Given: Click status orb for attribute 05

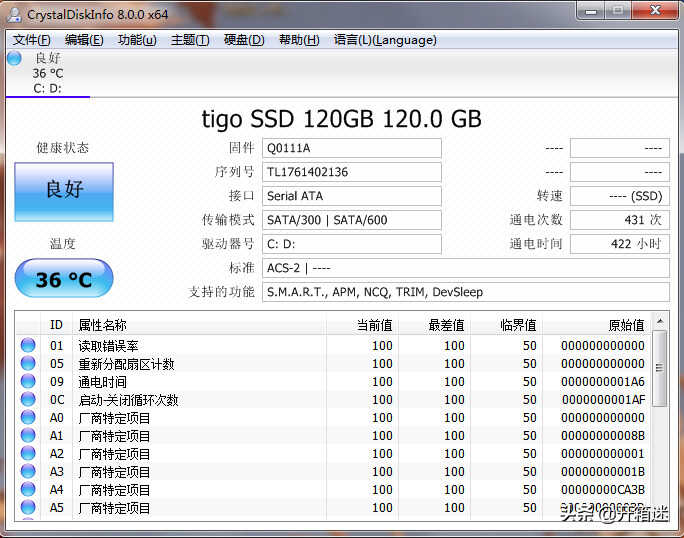Looking at the screenshot, I should click(x=28, y=363).
